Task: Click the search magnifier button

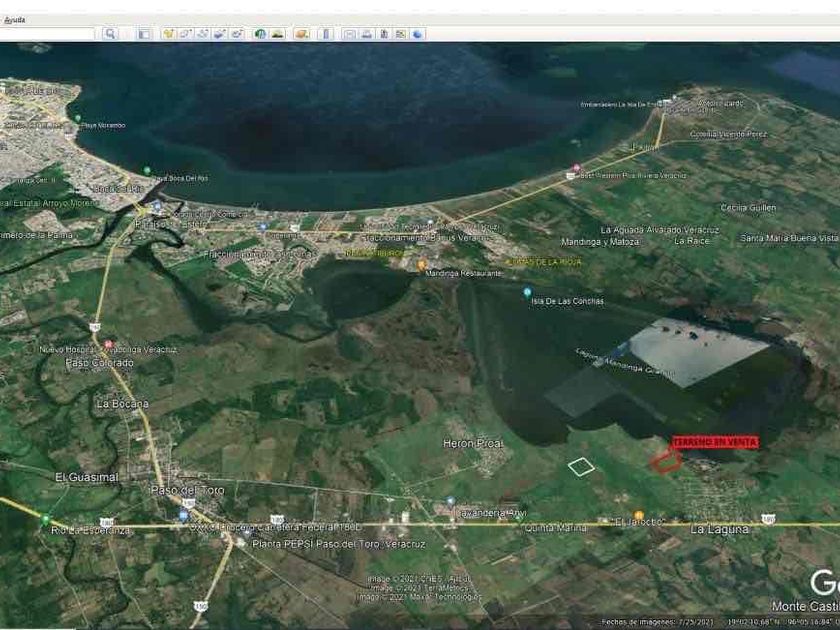Action: (x=110, y=34)
